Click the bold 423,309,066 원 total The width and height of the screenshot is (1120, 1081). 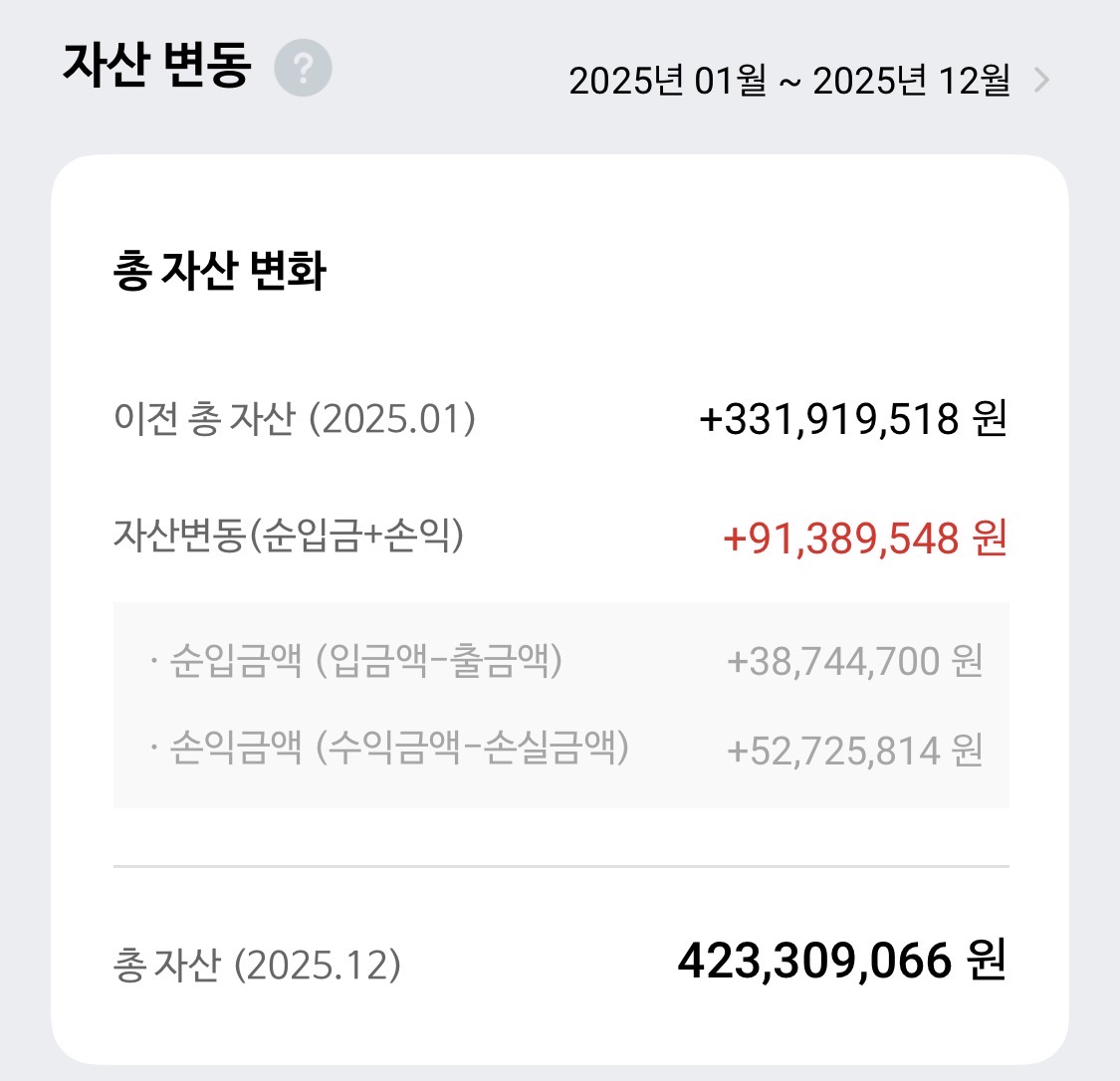[841, 962]
